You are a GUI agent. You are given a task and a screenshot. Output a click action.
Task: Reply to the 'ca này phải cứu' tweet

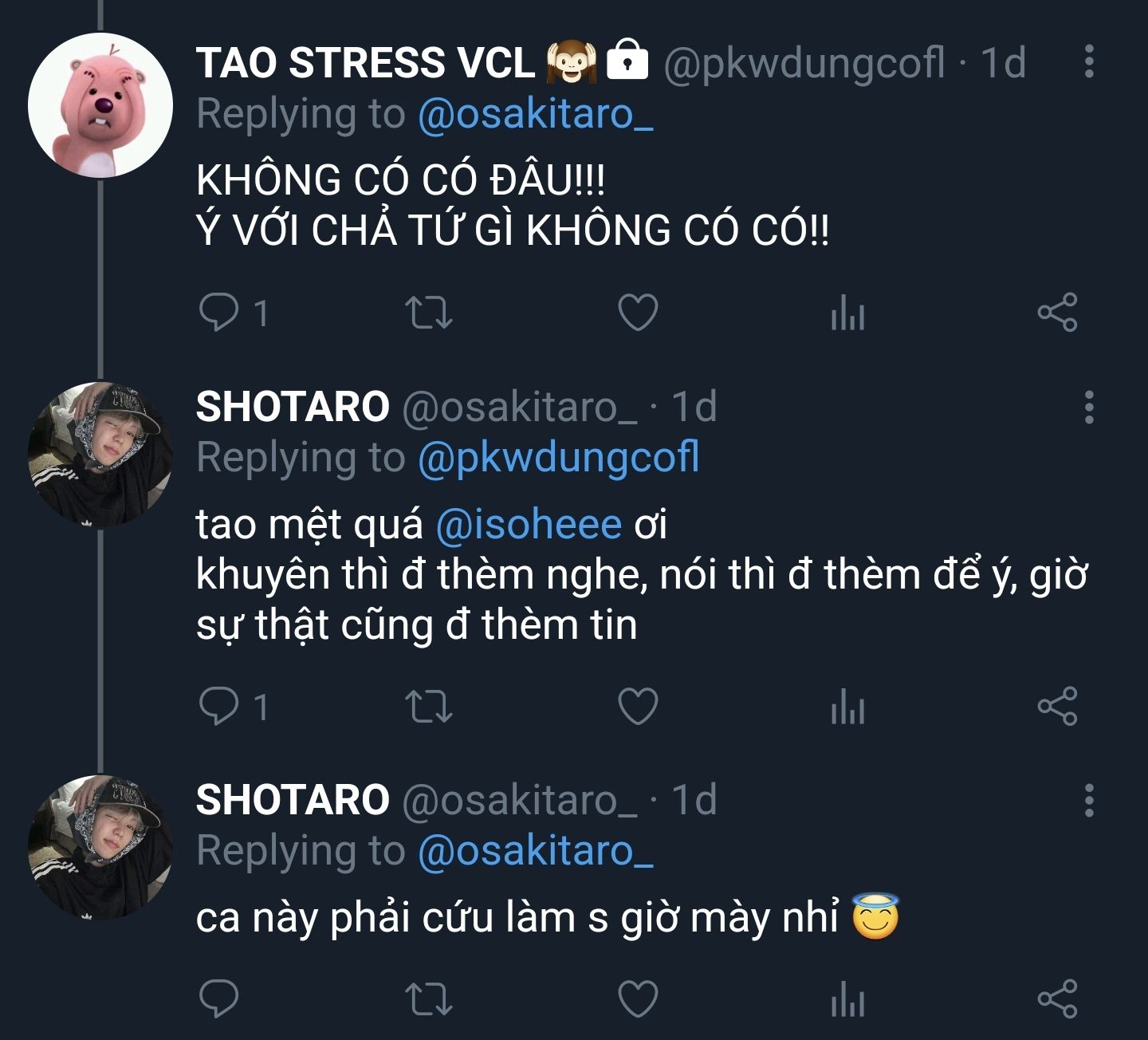pos(218,999)
